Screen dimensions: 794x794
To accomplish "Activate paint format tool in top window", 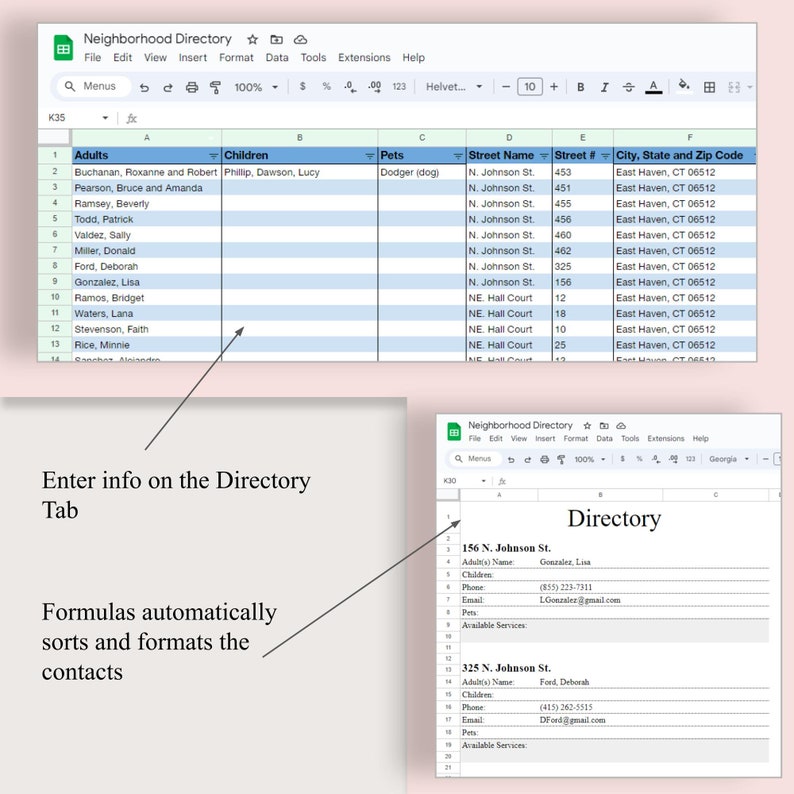I will pos(215,87).
